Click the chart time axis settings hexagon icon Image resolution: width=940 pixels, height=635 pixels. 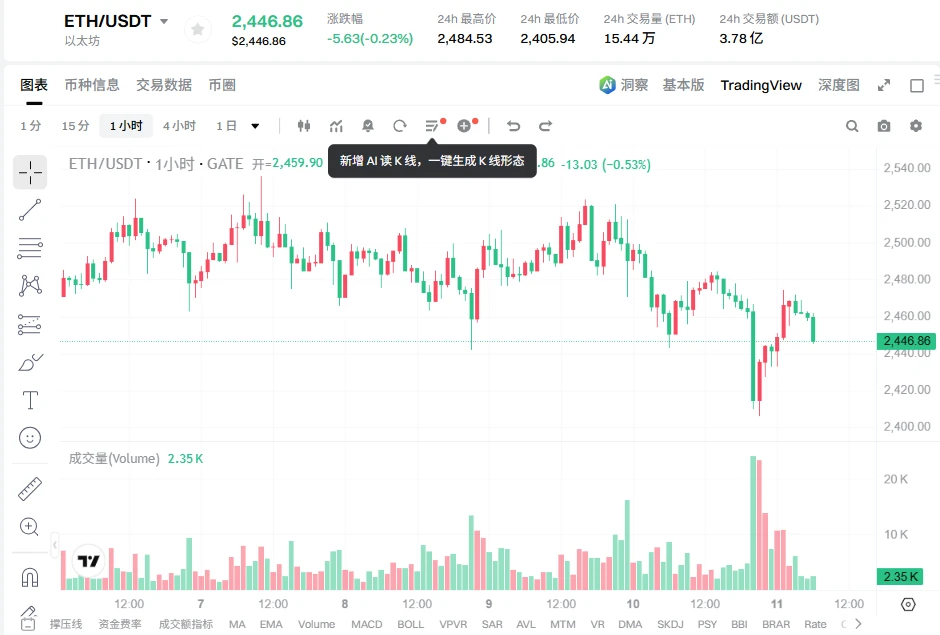908,604
